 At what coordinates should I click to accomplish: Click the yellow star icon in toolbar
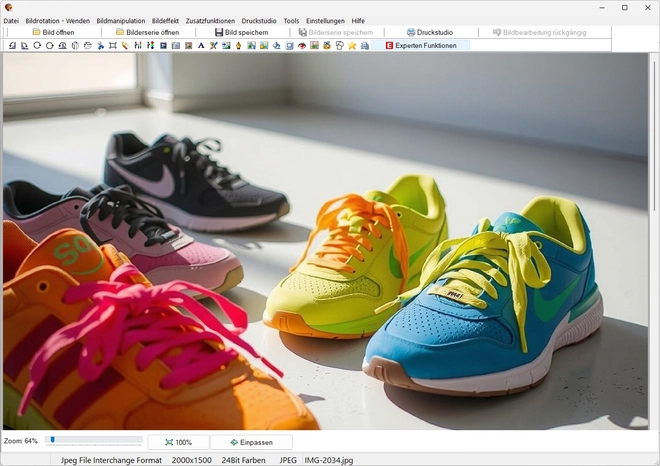[352, 45]
